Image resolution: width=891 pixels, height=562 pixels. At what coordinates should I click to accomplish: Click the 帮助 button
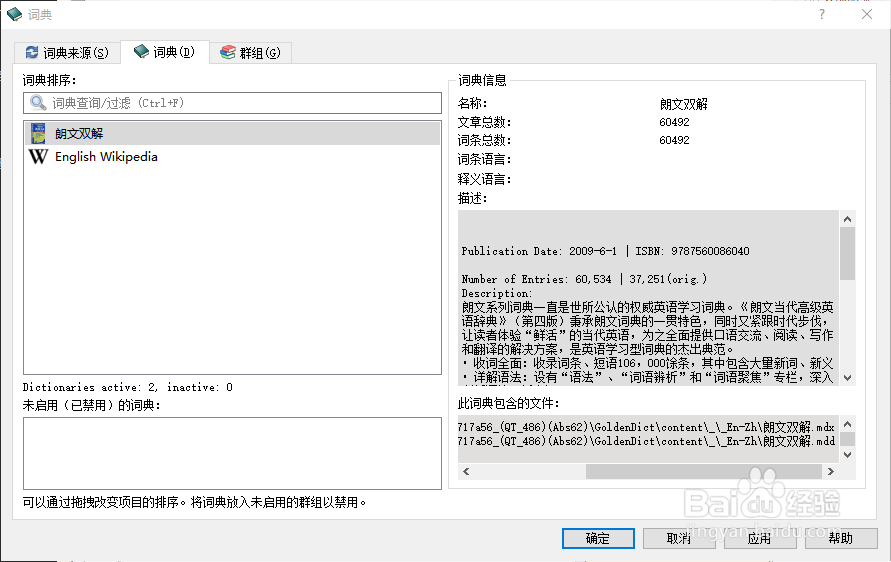(840, 538)
